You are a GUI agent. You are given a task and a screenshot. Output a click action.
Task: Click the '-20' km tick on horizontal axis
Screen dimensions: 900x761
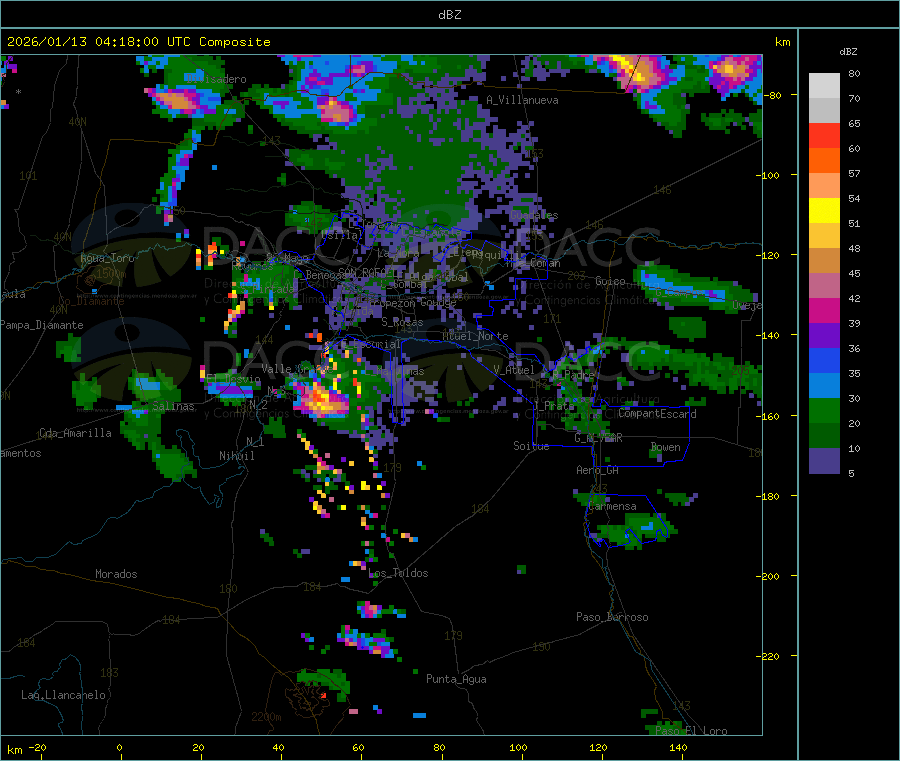38,748
